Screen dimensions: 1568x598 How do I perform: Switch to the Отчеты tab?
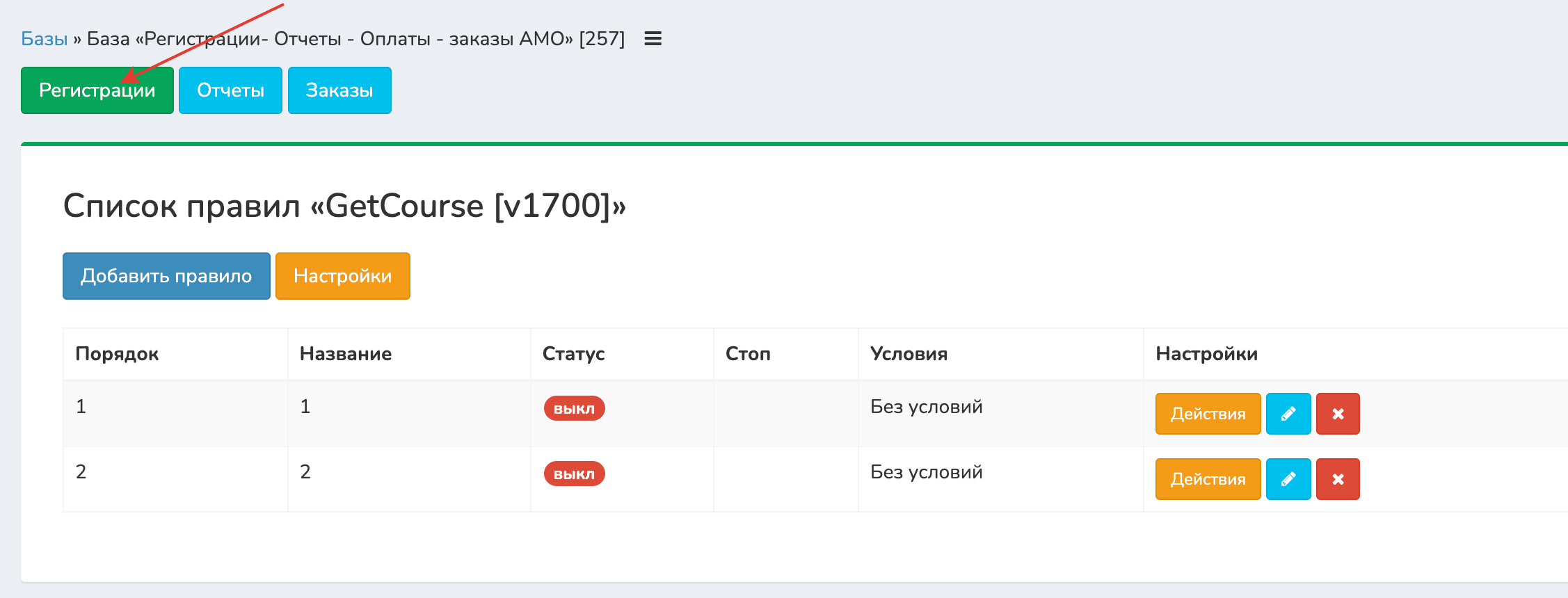[x=230, y=90]
